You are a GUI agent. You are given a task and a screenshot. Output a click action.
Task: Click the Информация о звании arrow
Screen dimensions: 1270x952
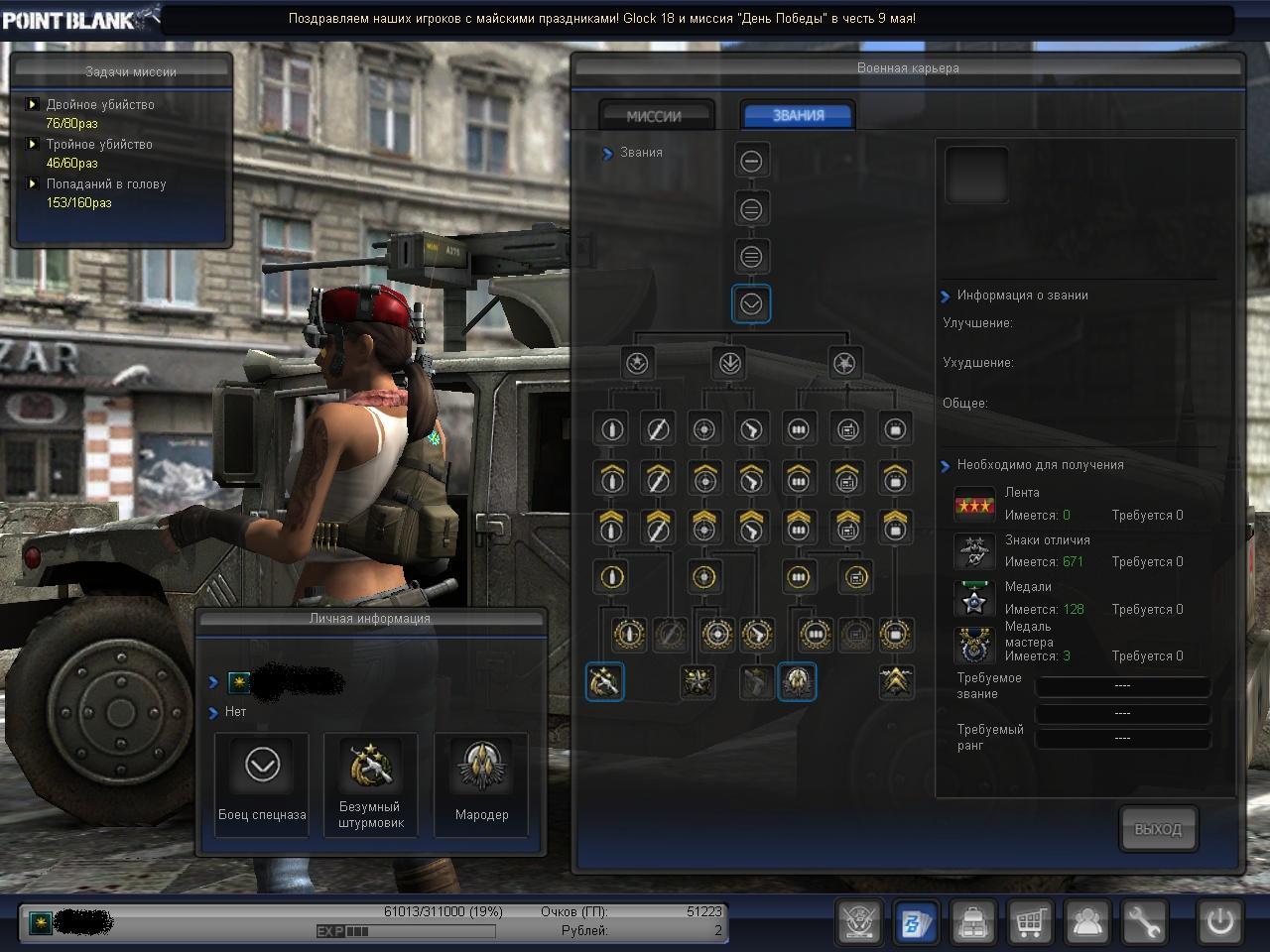point(946,296)
